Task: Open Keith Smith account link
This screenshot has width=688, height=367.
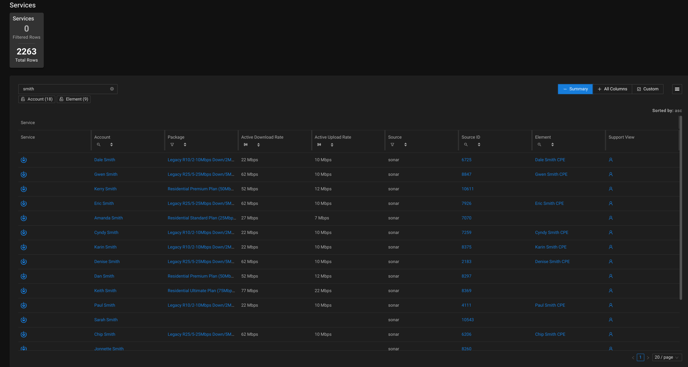Action: [105, 291]
